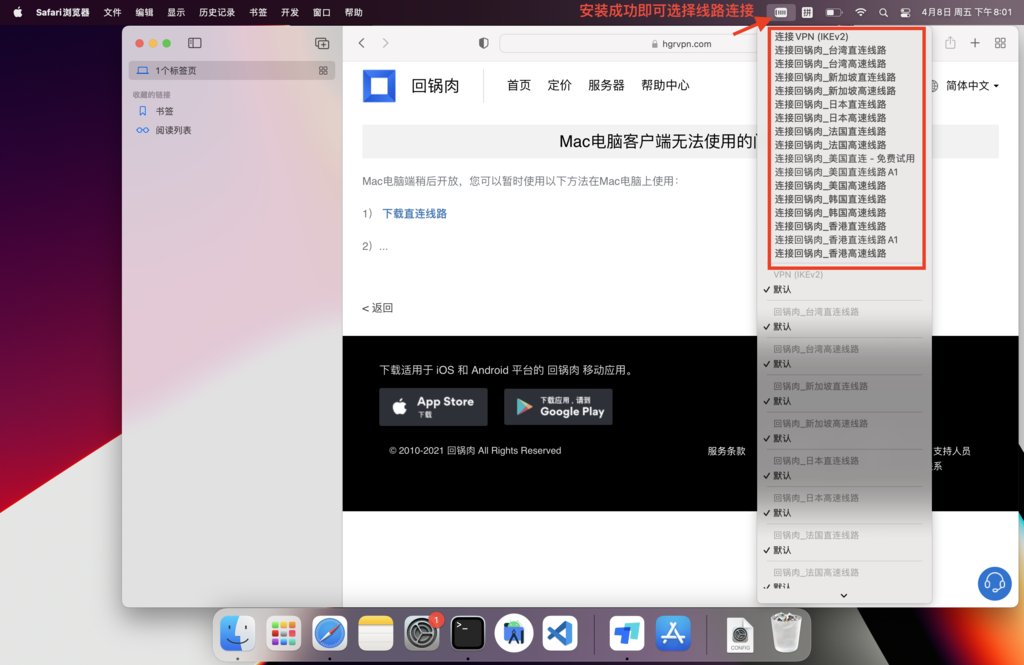Click the Google Play download button
This screenshot has height=665, width=1024.
558,407
